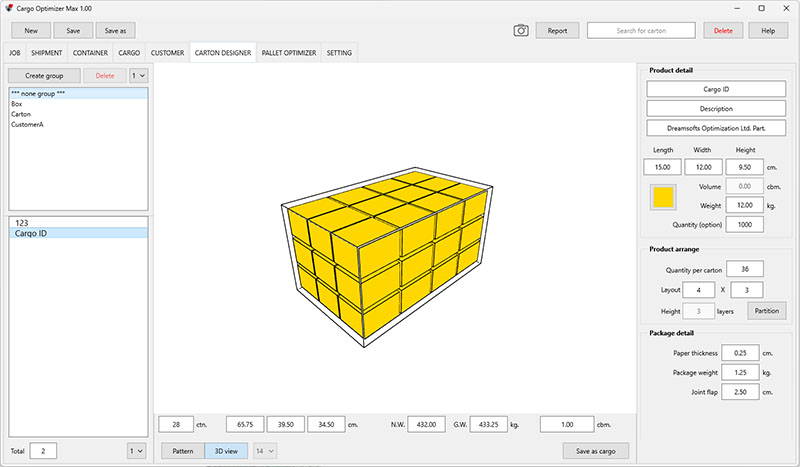Select CustomerA in the group list
This screenshot has width=800, height=467.
(27, 125)
